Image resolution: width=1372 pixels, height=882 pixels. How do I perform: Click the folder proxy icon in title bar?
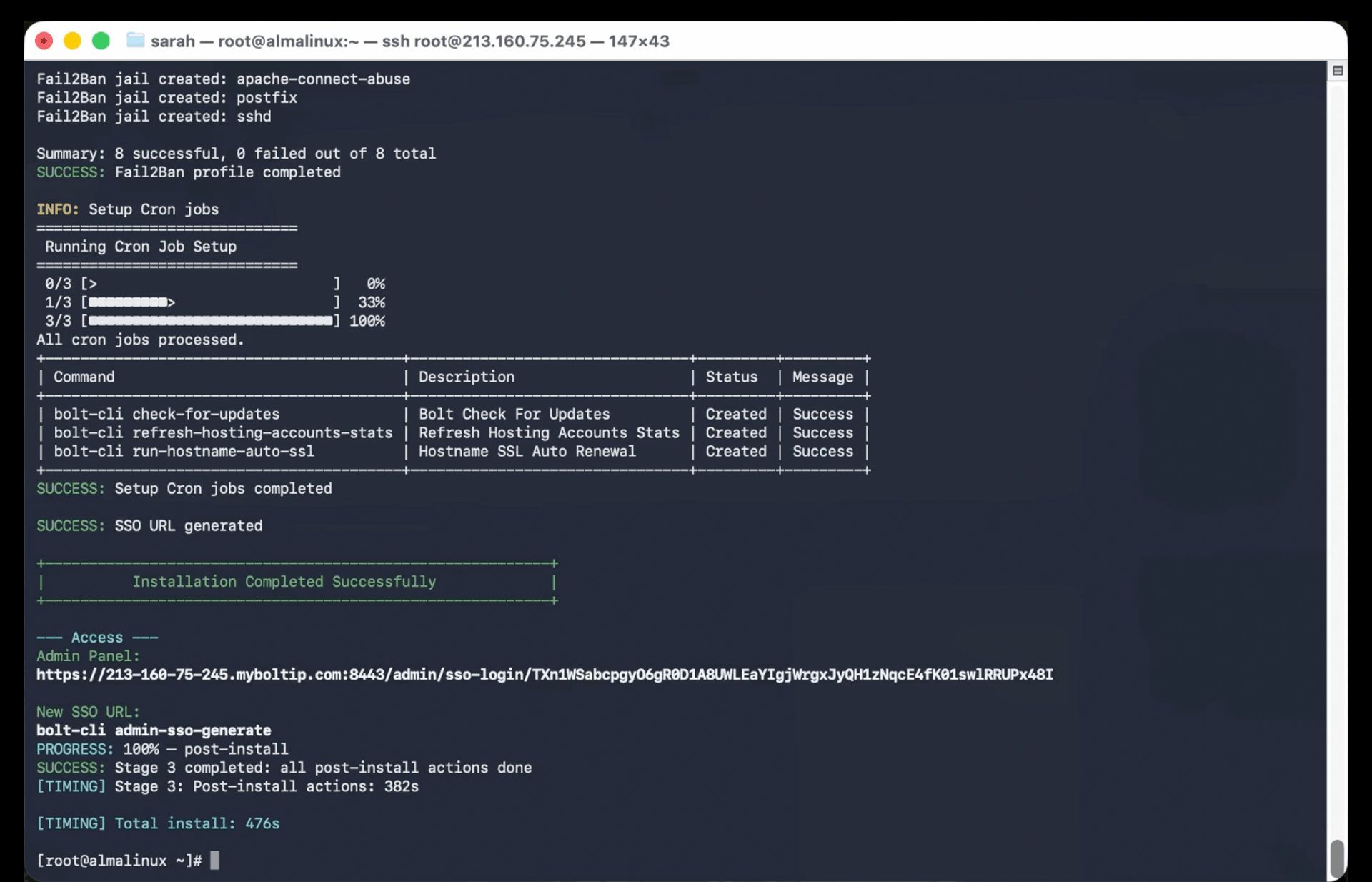tap(136, 40)
